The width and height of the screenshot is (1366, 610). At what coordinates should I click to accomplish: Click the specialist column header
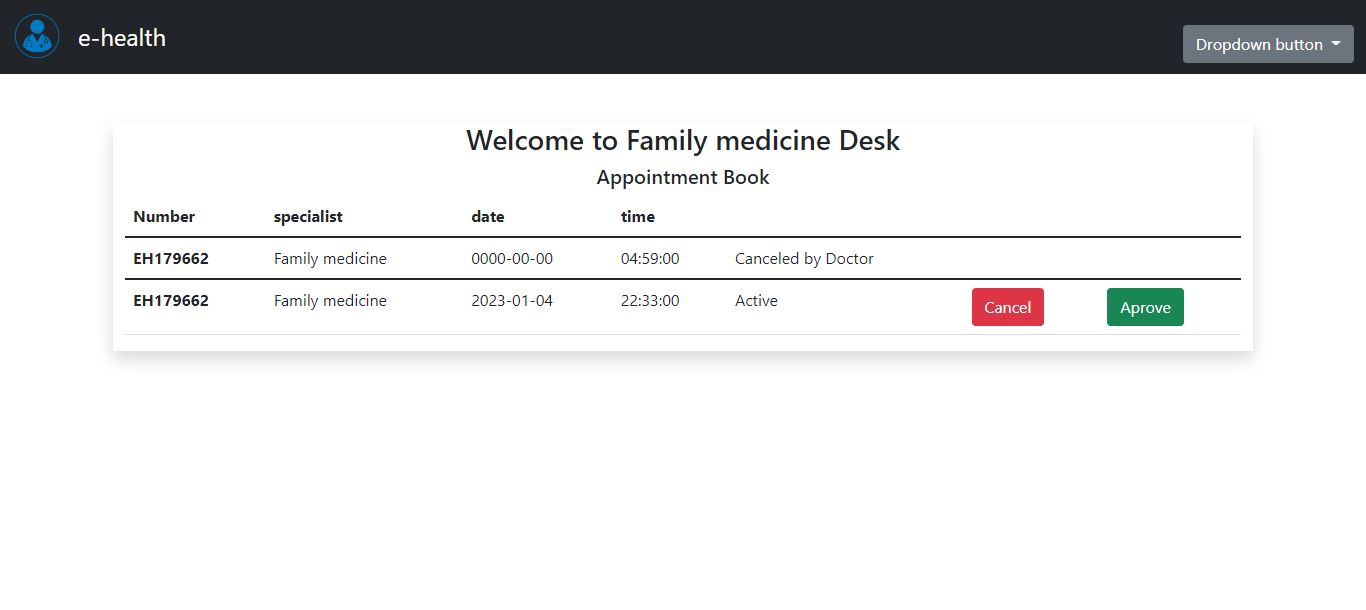click(308, 216)
